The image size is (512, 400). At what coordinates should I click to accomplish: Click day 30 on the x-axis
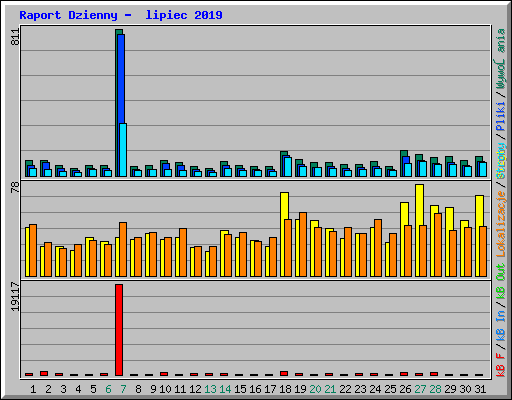coord(465,389)
